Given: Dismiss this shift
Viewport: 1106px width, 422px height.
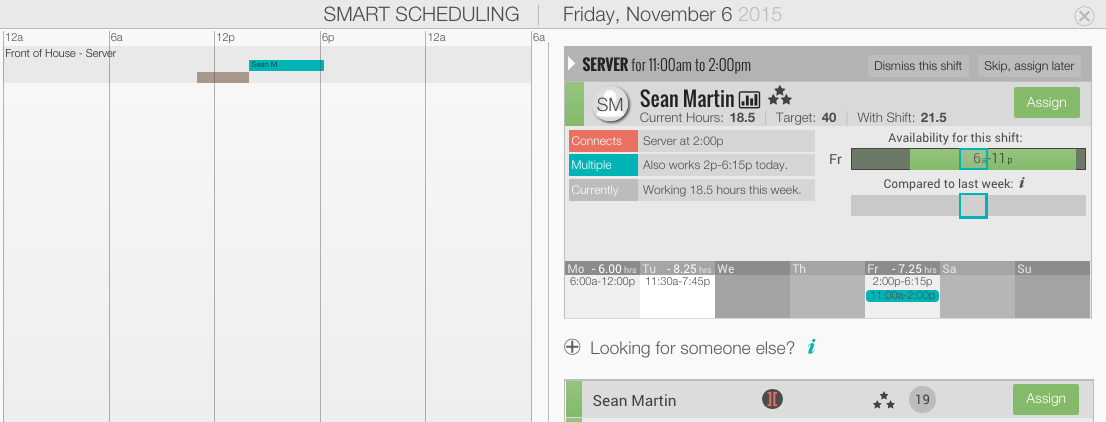Looking at the screenshot, I should point(918,66).
